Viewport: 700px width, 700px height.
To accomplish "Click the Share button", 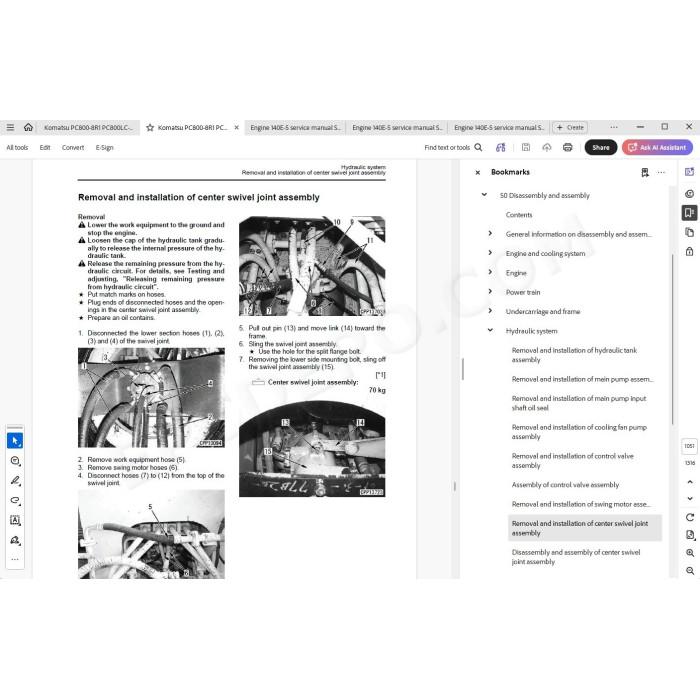I will click(x=601, y=147).
